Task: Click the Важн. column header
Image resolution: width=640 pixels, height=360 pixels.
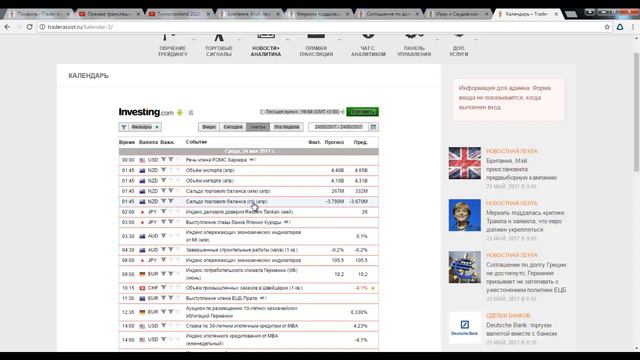Action: 167,142
